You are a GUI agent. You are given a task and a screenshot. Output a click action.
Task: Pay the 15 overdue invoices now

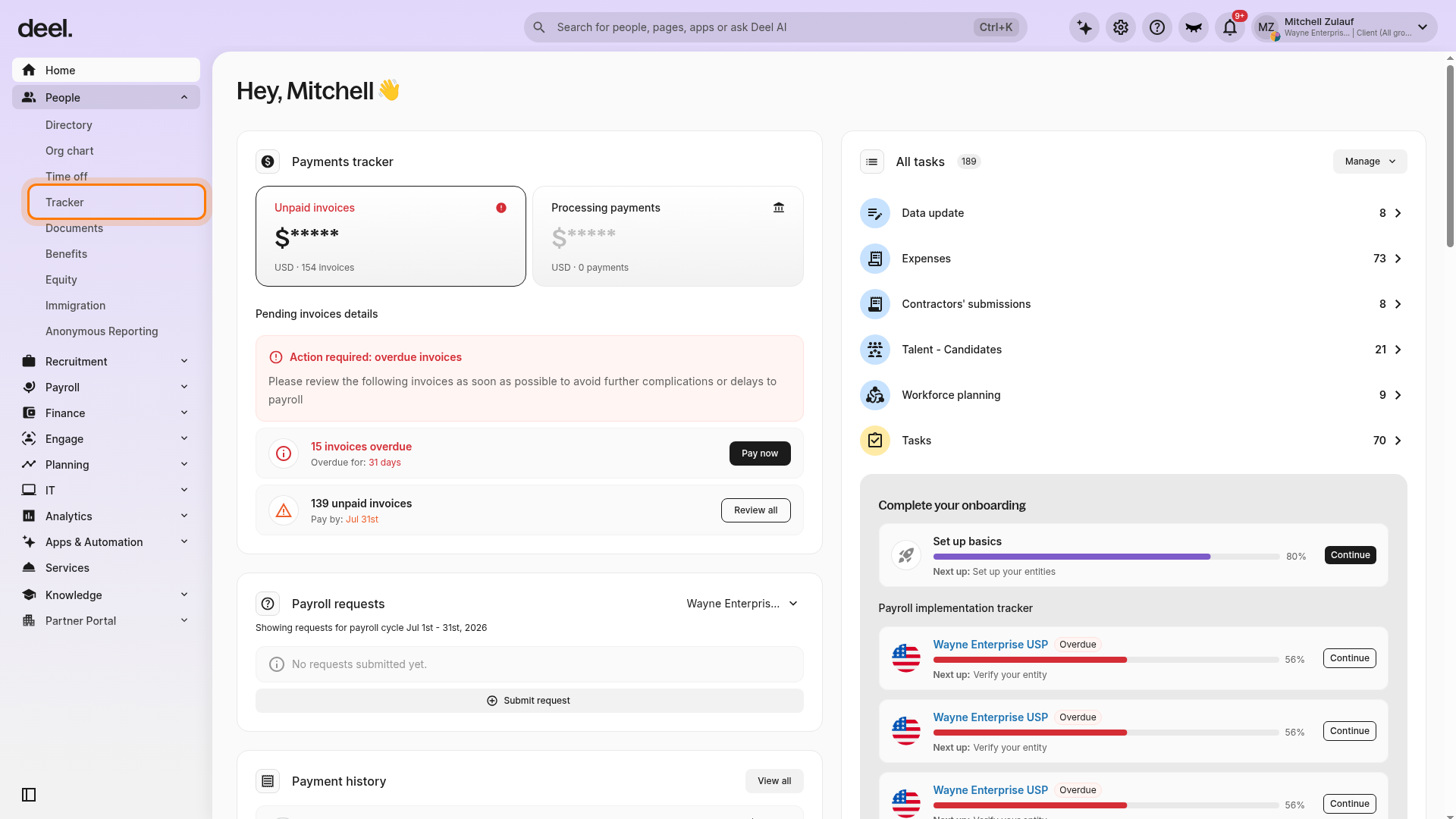coord(760,453)
